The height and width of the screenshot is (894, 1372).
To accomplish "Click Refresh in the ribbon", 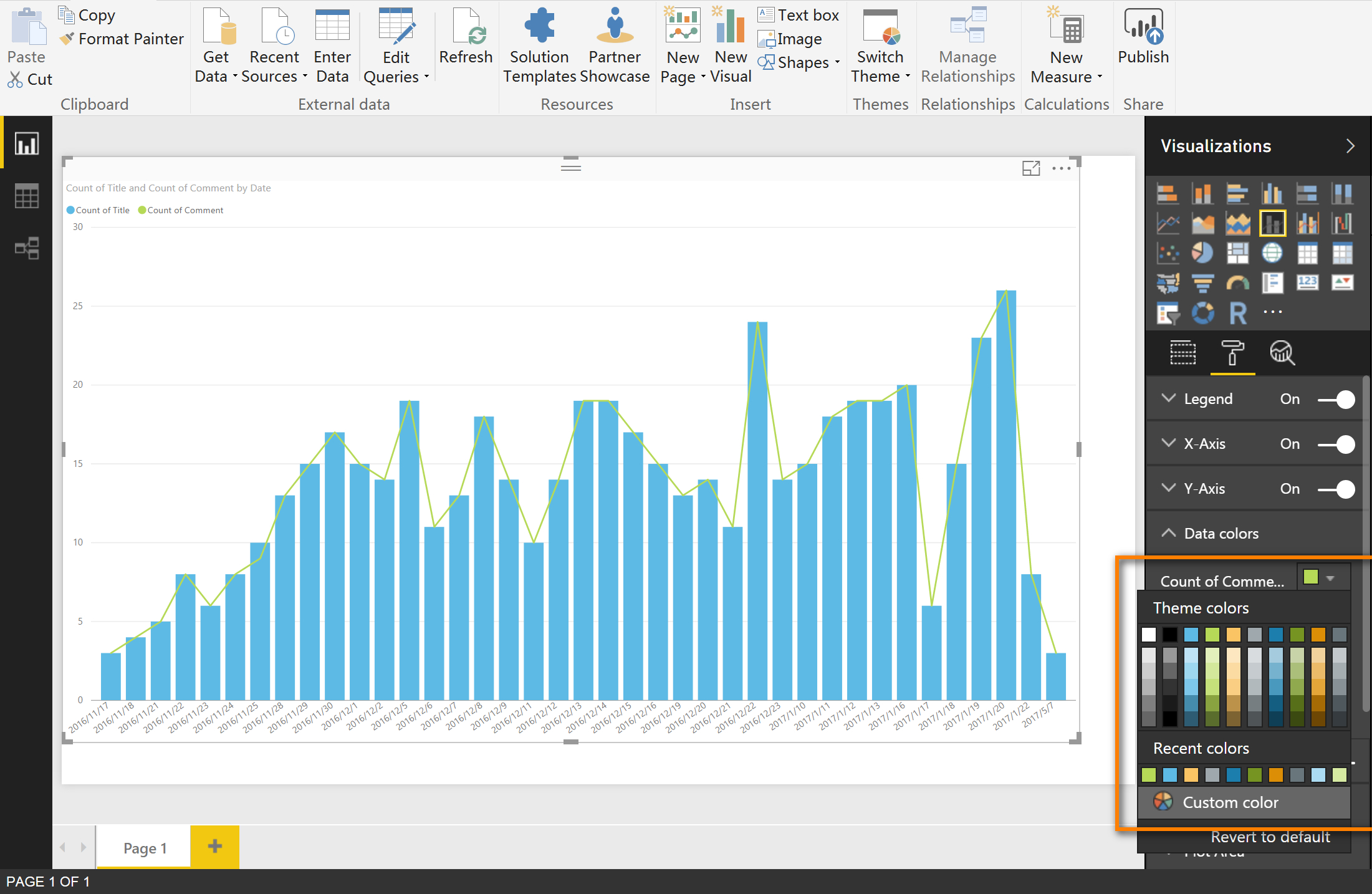I will tap(466, 36).
